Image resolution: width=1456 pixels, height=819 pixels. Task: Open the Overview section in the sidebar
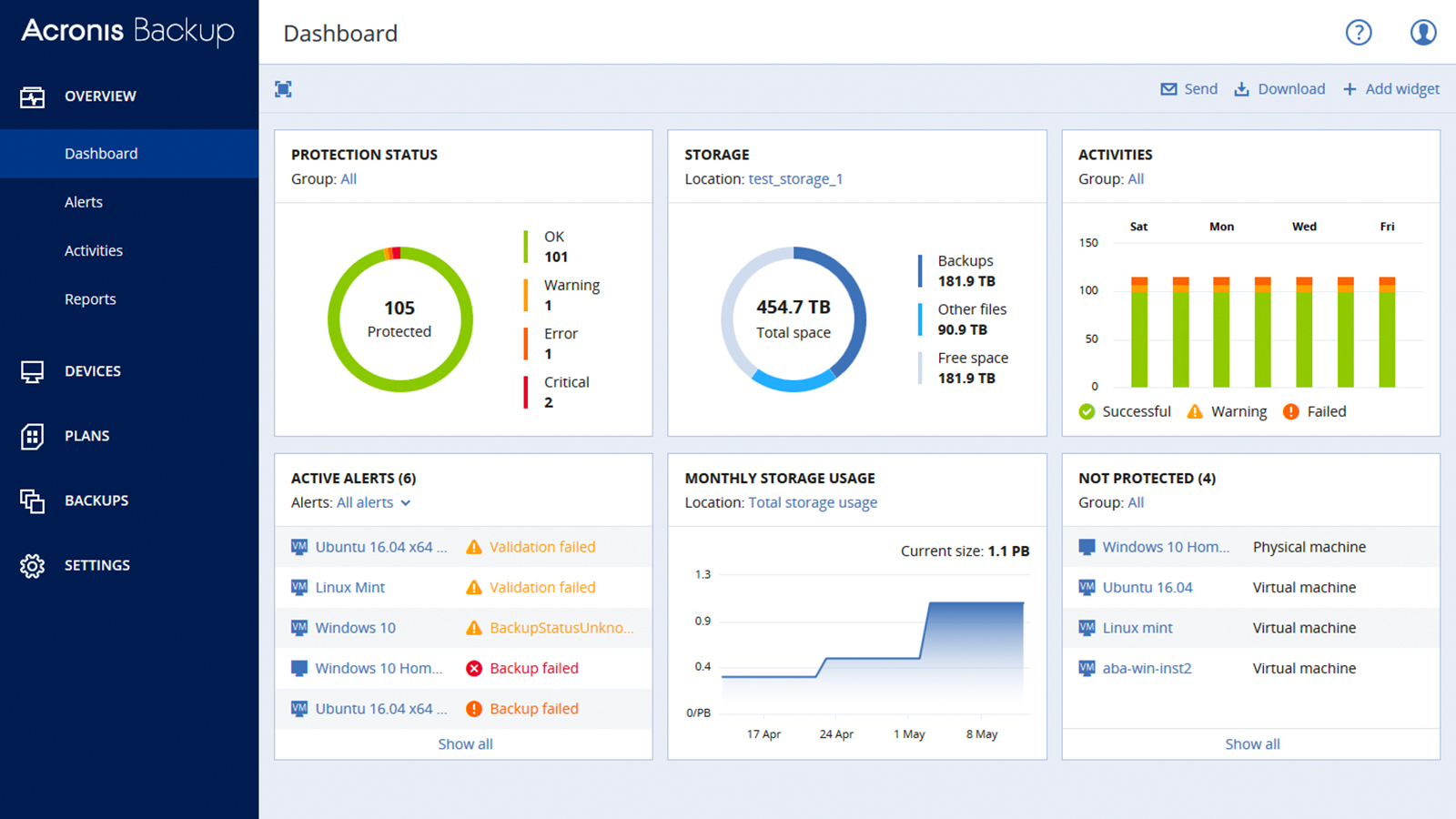(100, 96)
